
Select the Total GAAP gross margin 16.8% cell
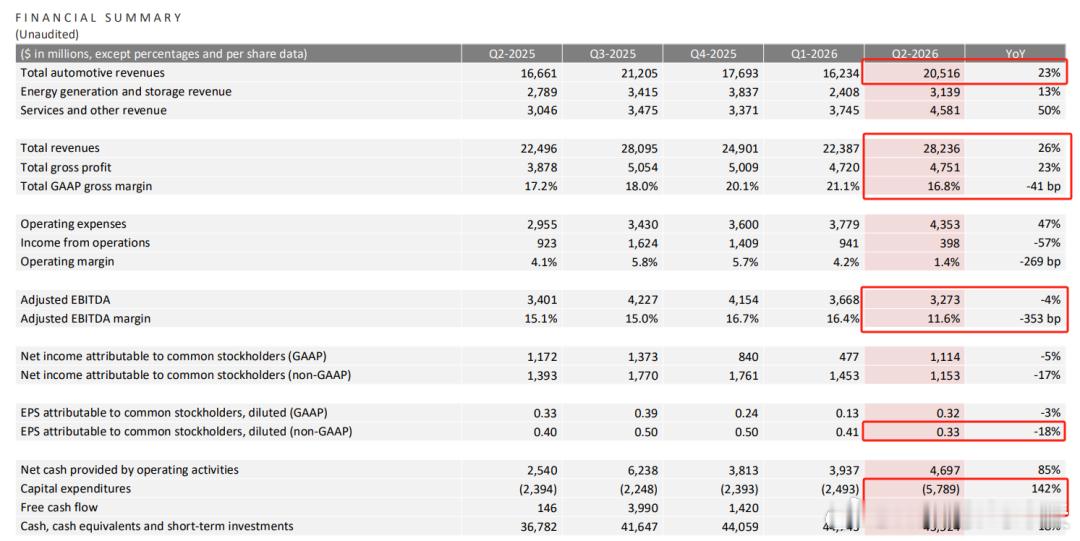[x=943, y=186]
